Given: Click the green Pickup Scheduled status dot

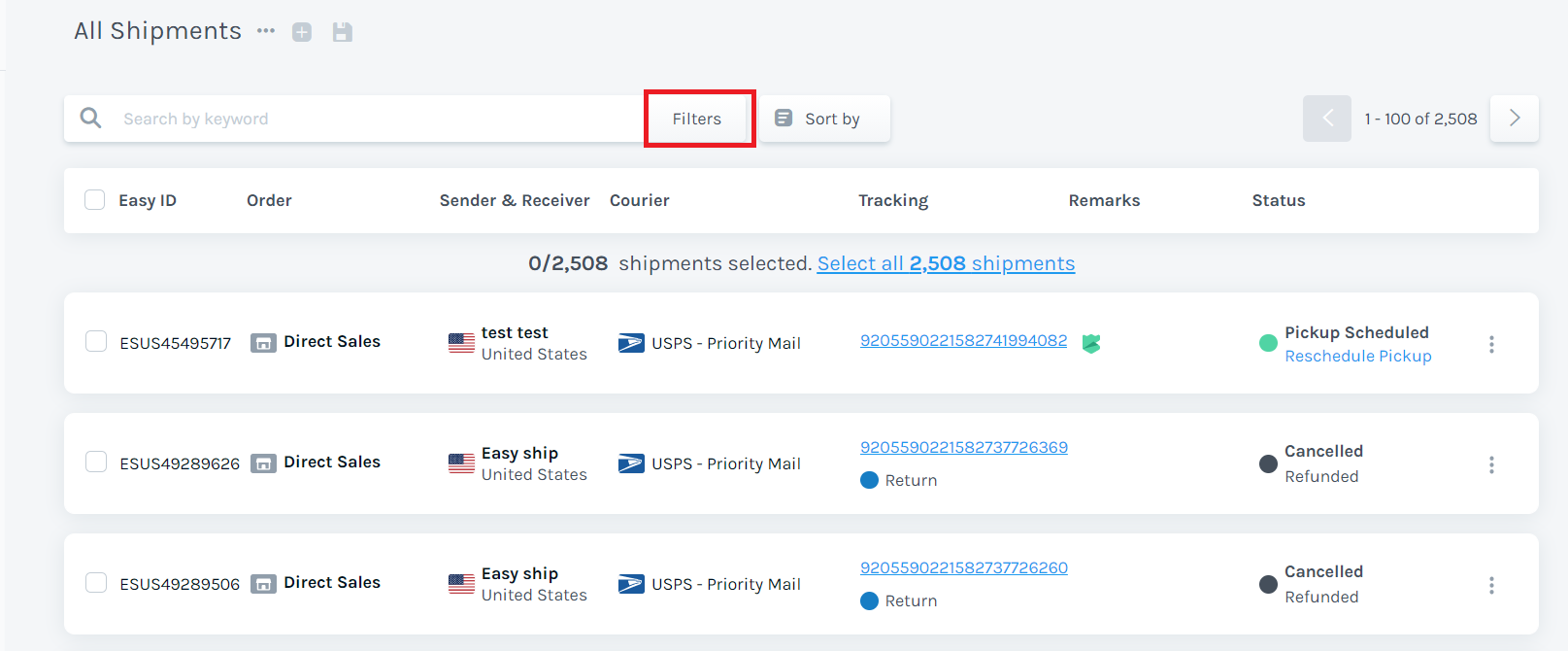Looking at the screenshot, I should [1268, 342].
